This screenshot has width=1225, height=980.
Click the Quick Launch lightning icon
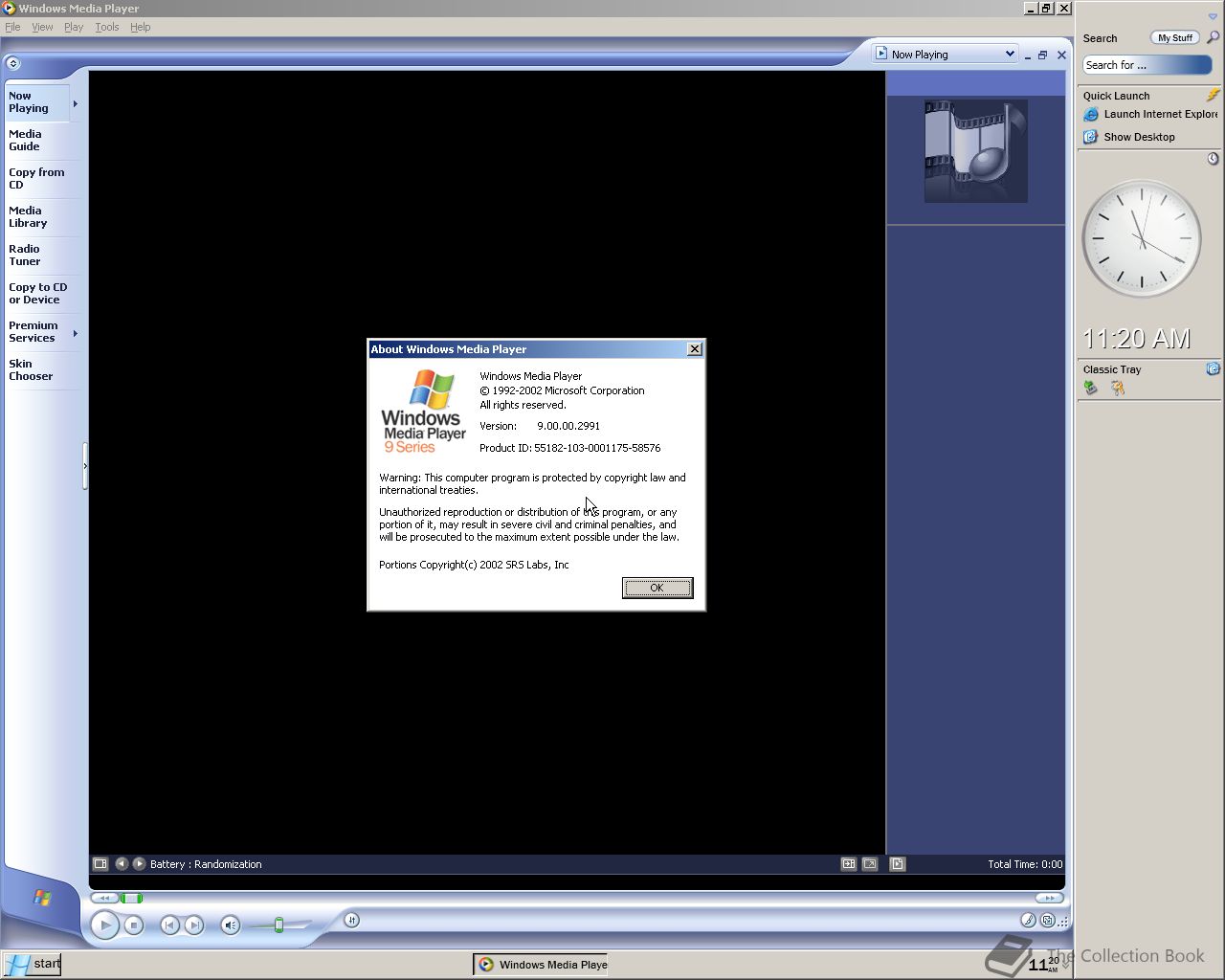(x=1213, y=96)
